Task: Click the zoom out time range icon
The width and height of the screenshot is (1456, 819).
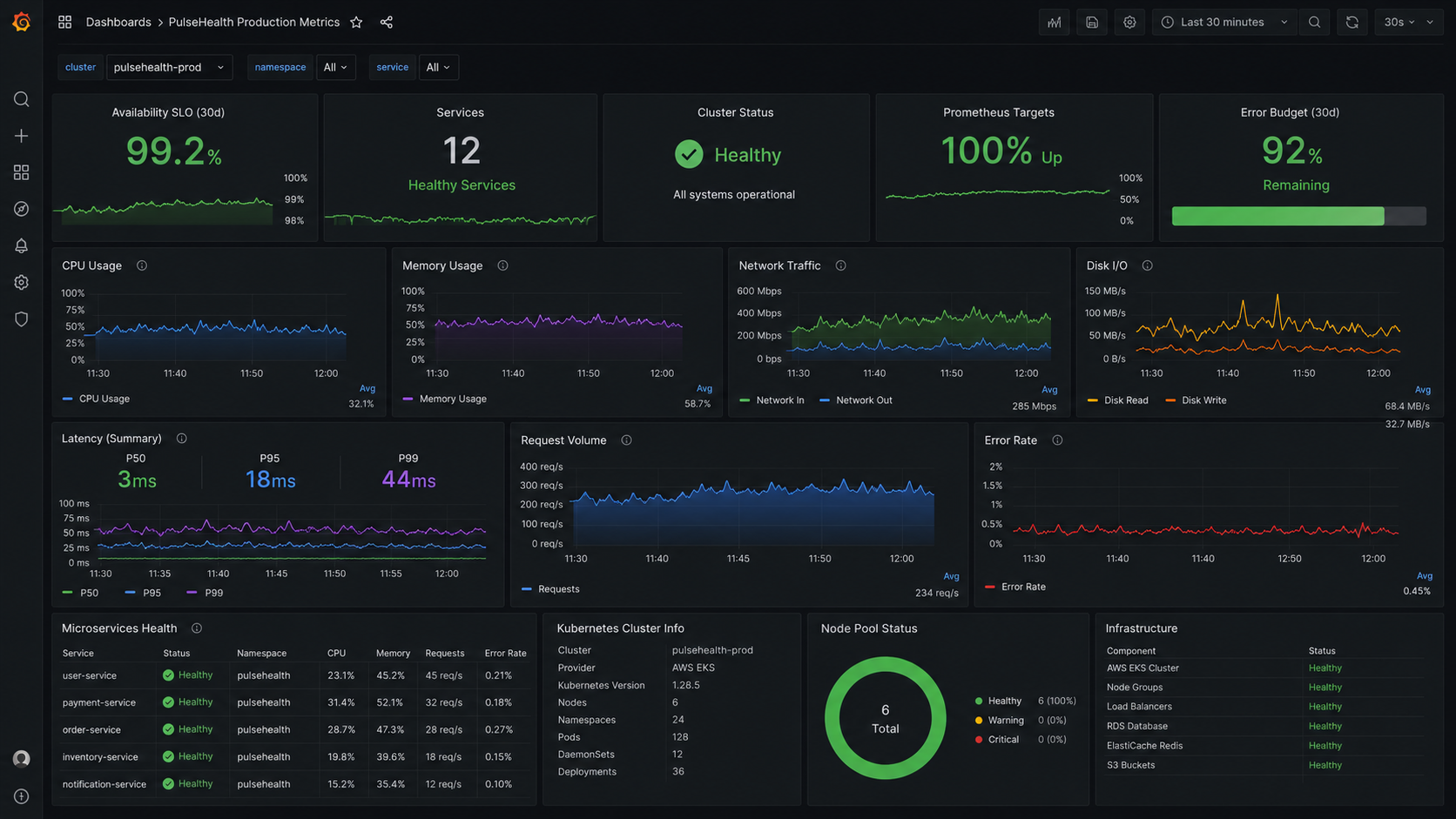Action: point(1315,23)
